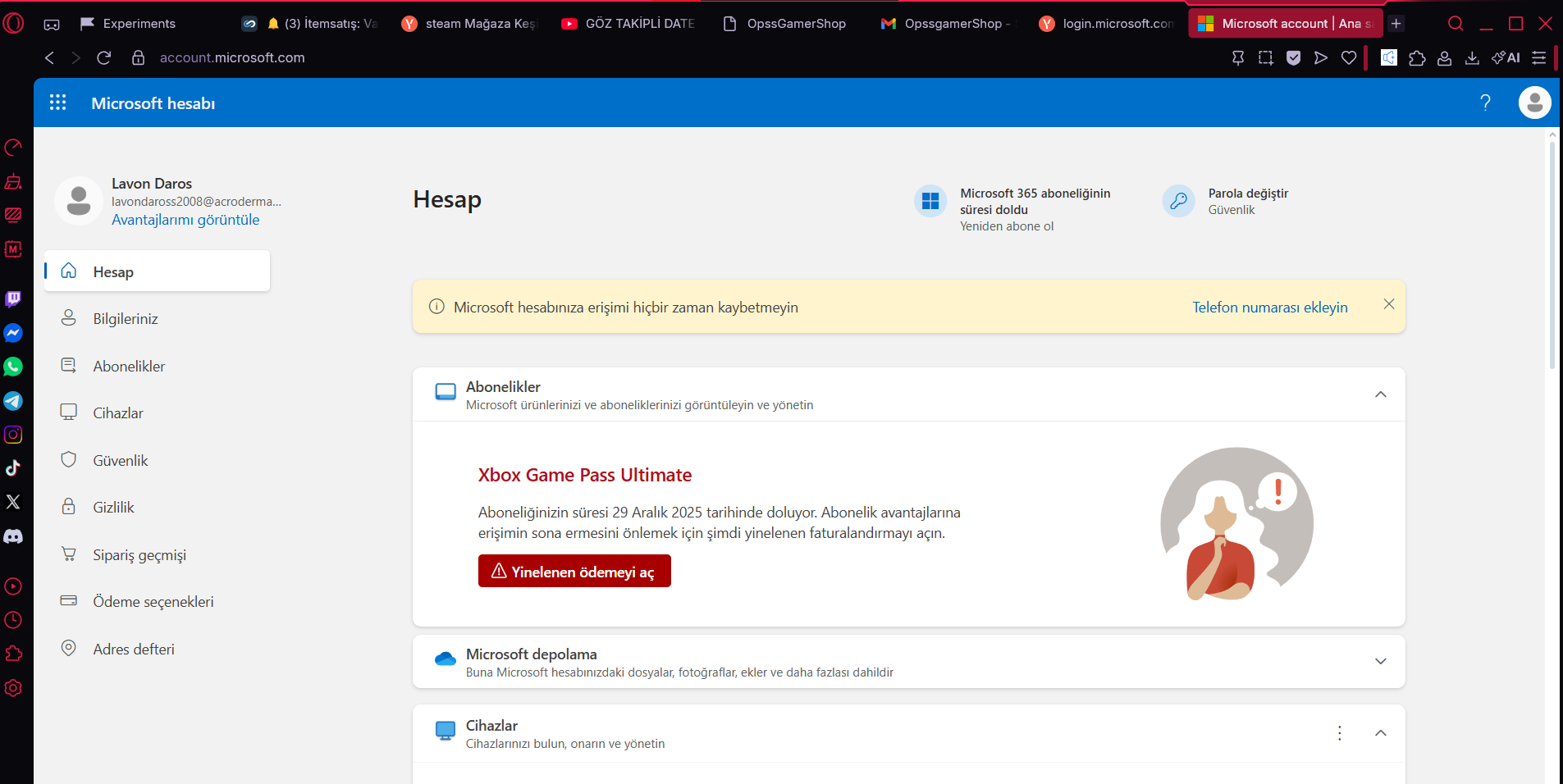Open Messenger in the Opera sidebar
Image resolution: width=1563 pixels, height=784 pixels.
click(x=13, y=333)
